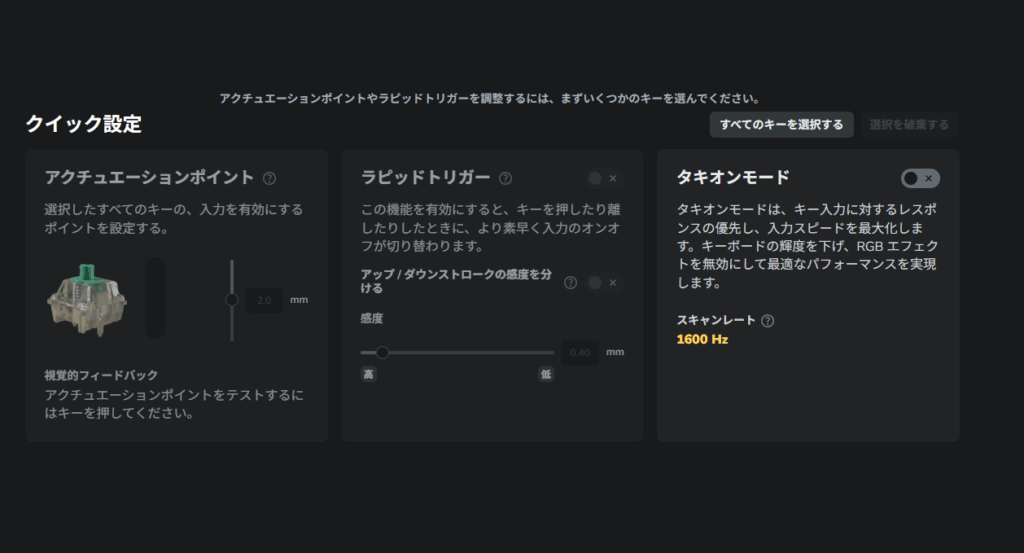Viewport: 1024px width, 553px height.
Task: Click the 1600 Hz scan rate value
Action: coord(702,339)
